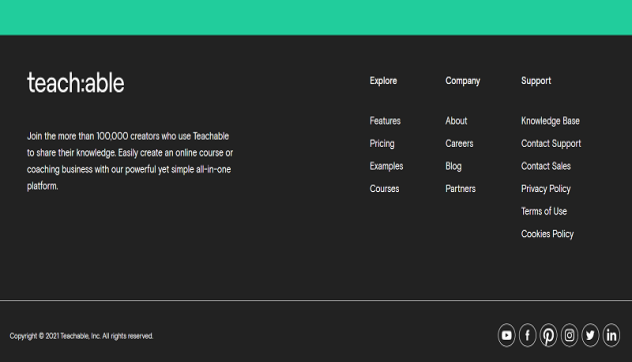Open the Blog link
The width and height of the screenshot is (632, 362).
tap(453, 166)
